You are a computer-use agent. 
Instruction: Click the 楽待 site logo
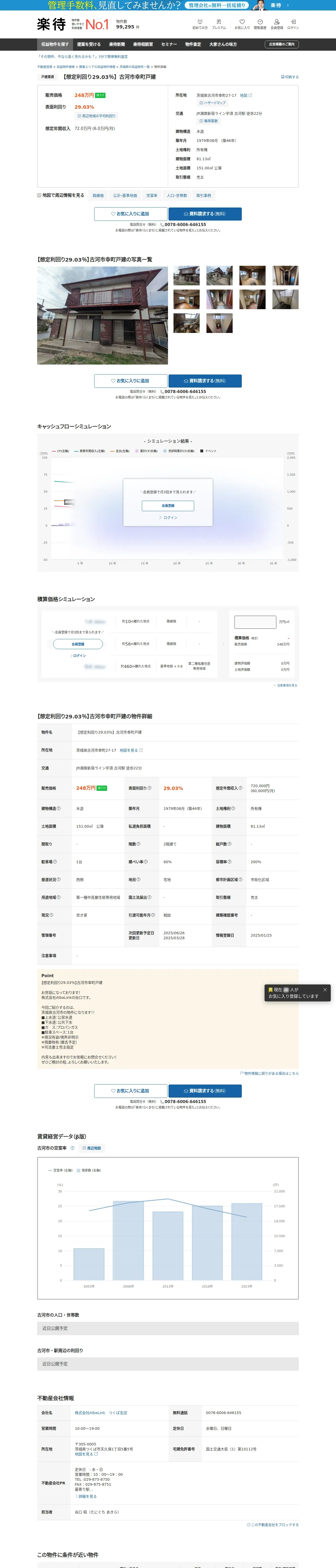51,24
